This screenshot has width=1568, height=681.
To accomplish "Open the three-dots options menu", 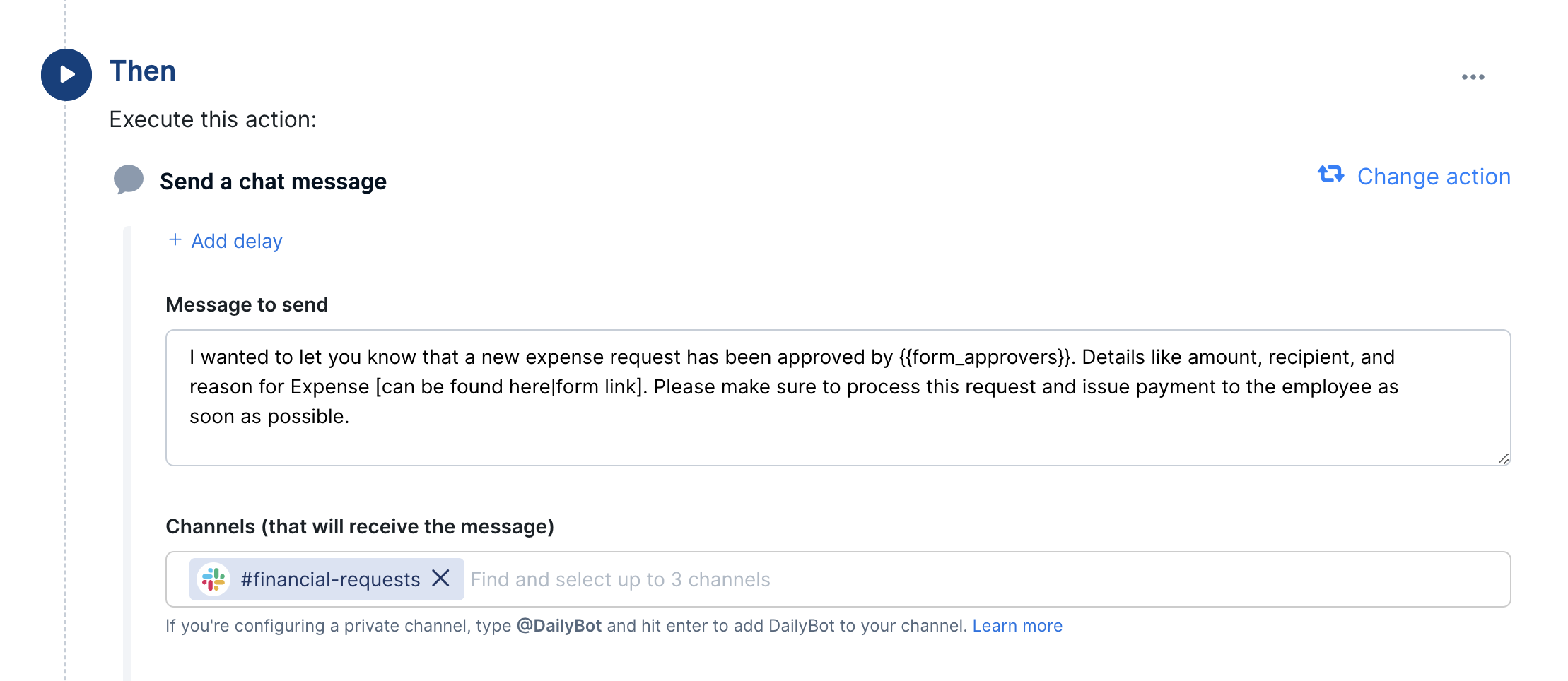I will (x=1473, y=77).
